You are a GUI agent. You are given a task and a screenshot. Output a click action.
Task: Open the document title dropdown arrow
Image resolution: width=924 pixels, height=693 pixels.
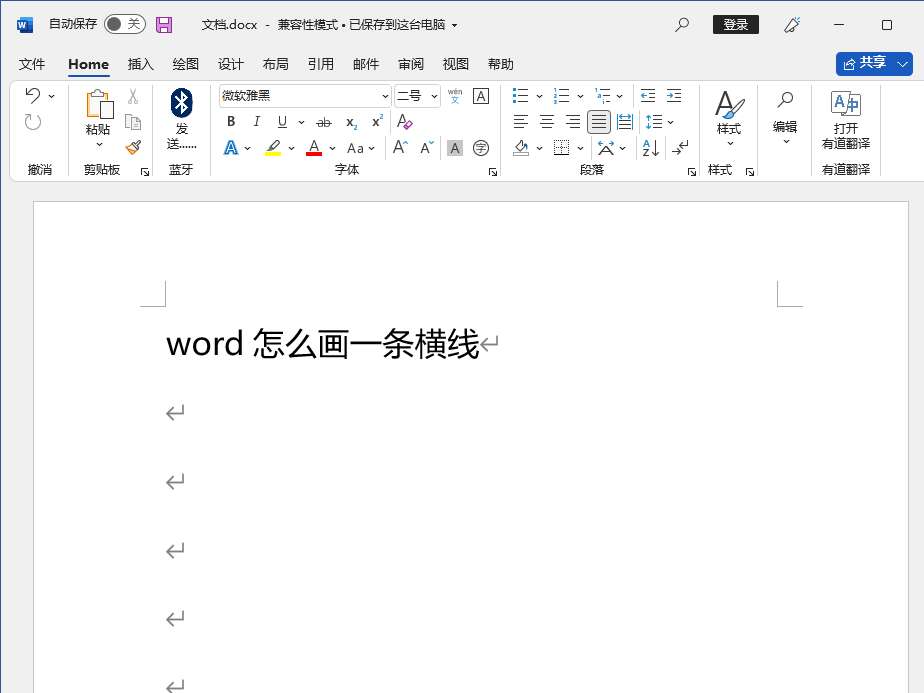(454, 25)
